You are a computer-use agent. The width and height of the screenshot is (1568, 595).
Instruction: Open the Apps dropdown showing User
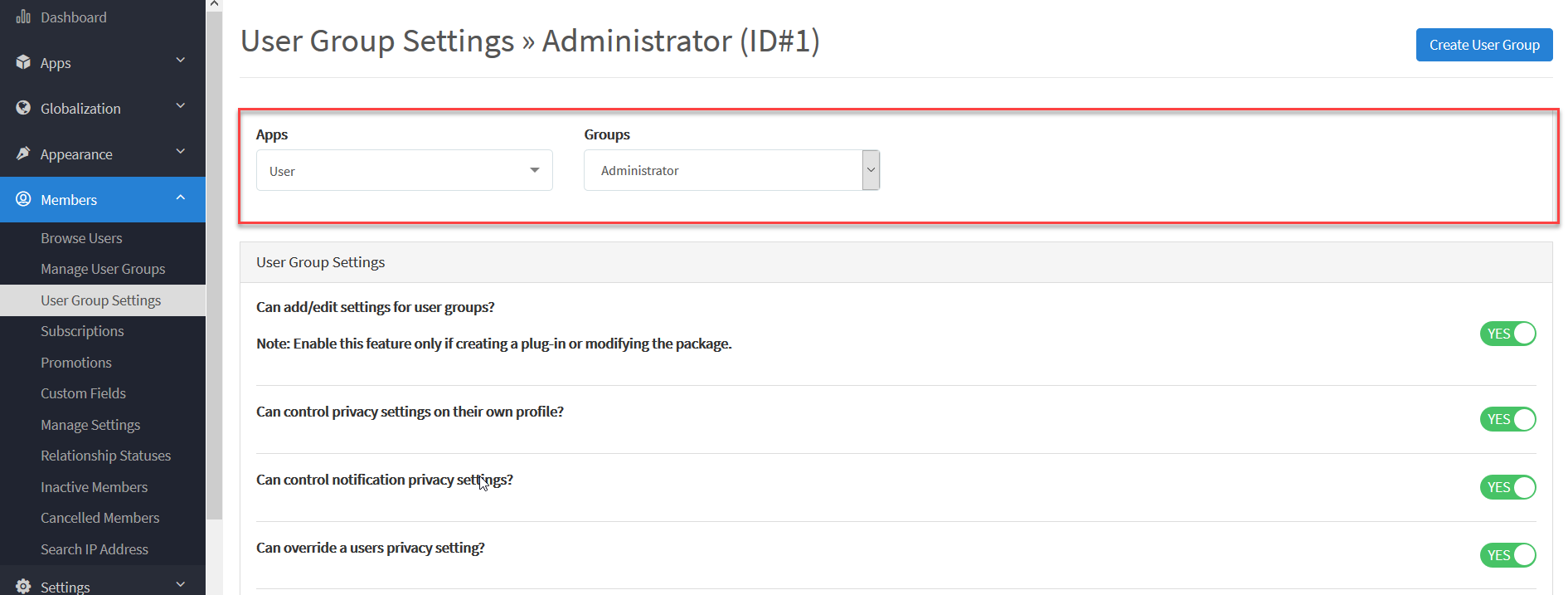[404, 169]
